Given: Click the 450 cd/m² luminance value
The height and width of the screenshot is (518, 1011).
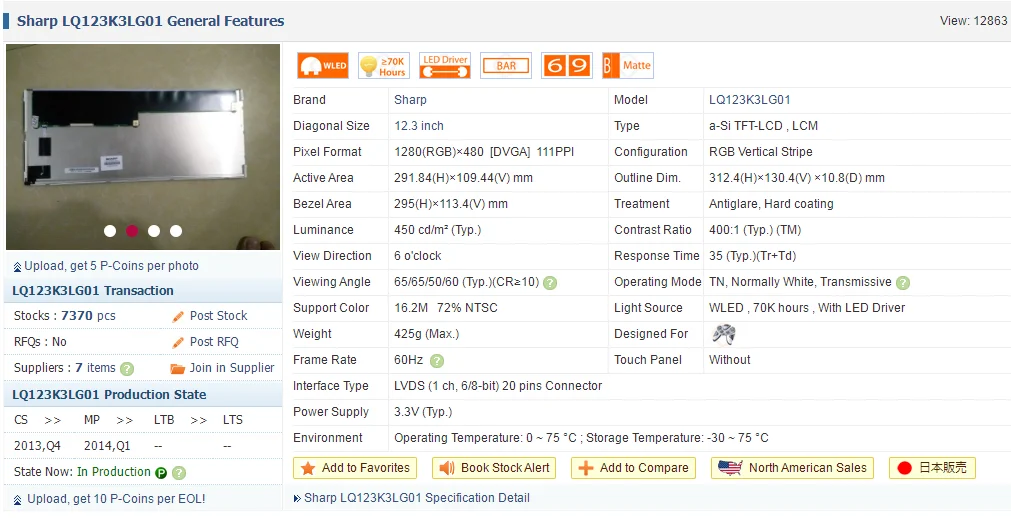Looking at the screenshot, I should pyautogui.click(x=438, y=230).
